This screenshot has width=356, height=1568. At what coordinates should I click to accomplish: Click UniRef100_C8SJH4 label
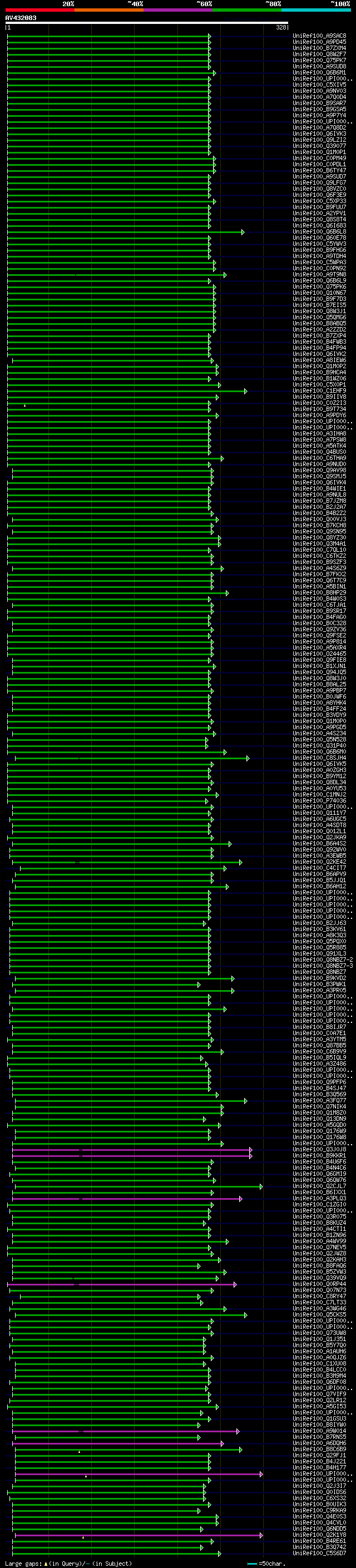tap(319, 759)
